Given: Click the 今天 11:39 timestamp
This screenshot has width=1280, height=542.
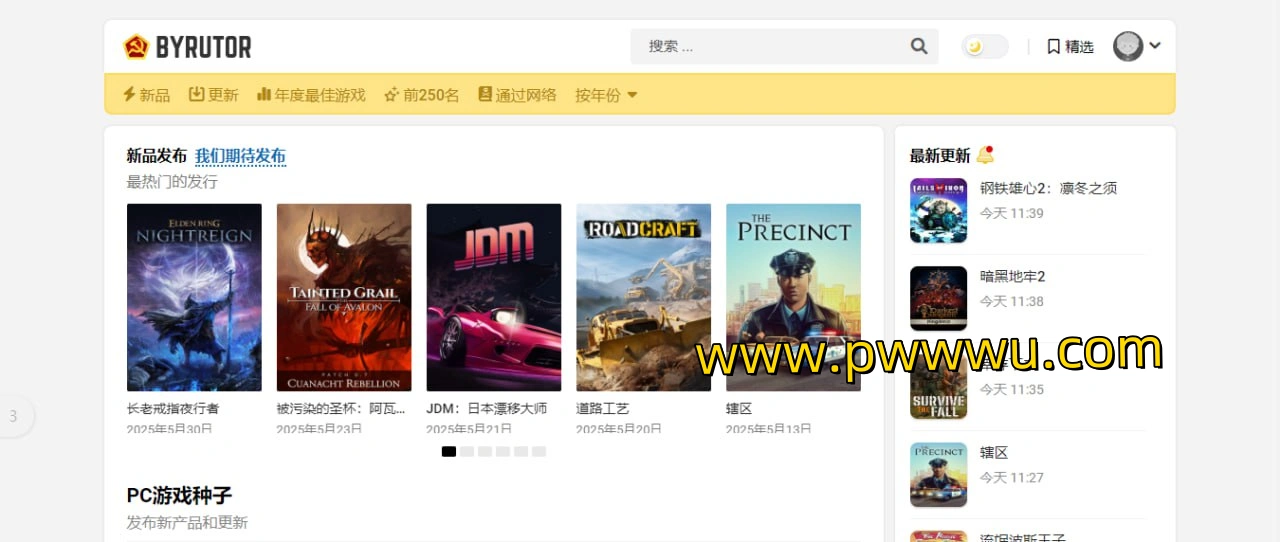Looking at the screenshot, I should (x=1012, y=213).
